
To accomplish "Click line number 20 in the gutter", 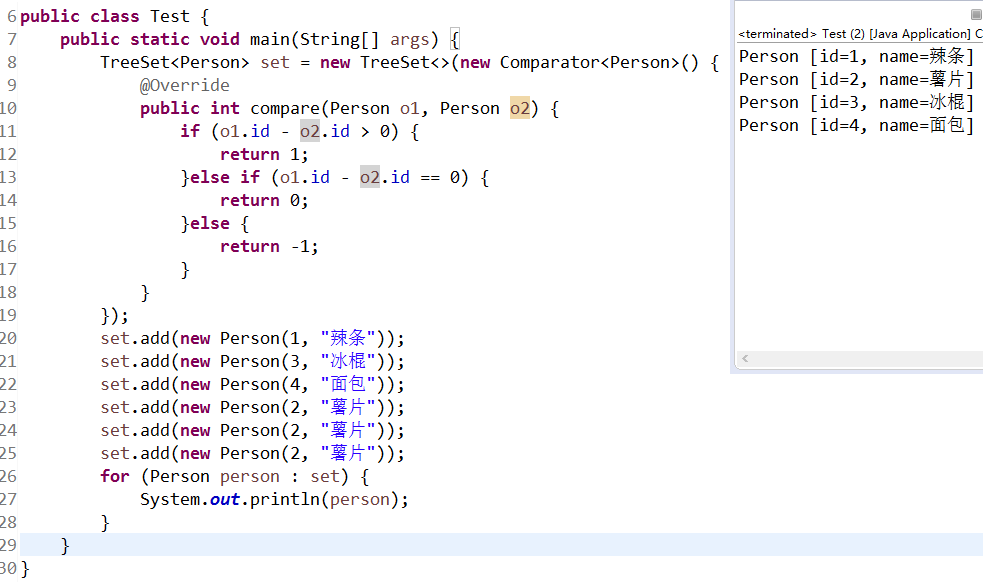I will (9, 338).
